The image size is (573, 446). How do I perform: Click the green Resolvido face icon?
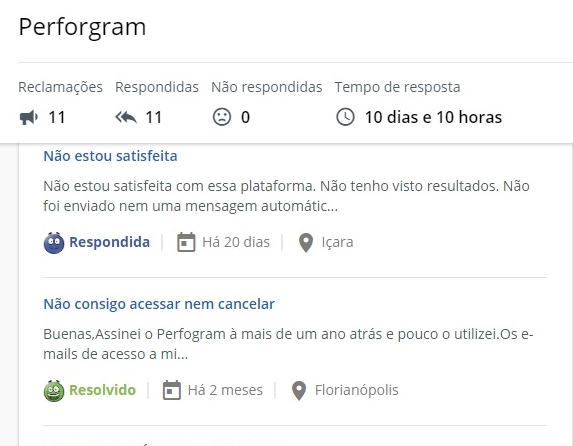click(54, 391)
